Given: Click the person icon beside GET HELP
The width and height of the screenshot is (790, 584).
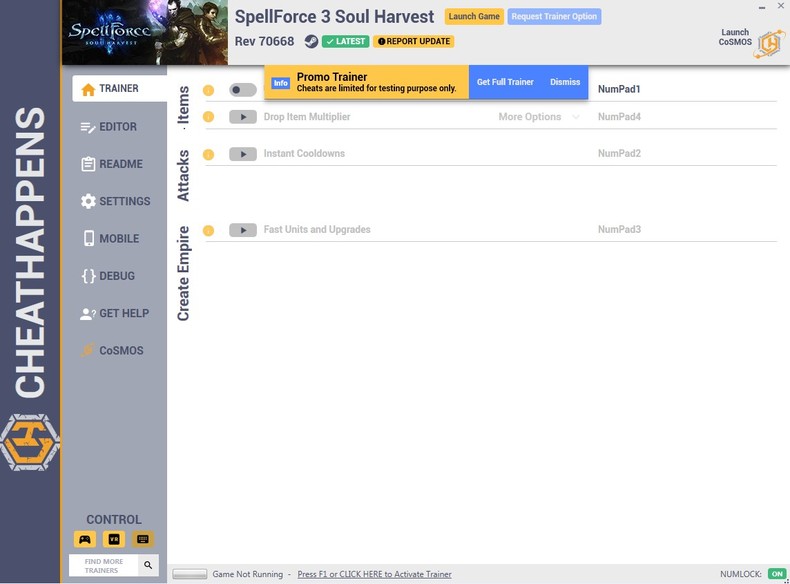Looking at the screenshot, I should point(88,314).
